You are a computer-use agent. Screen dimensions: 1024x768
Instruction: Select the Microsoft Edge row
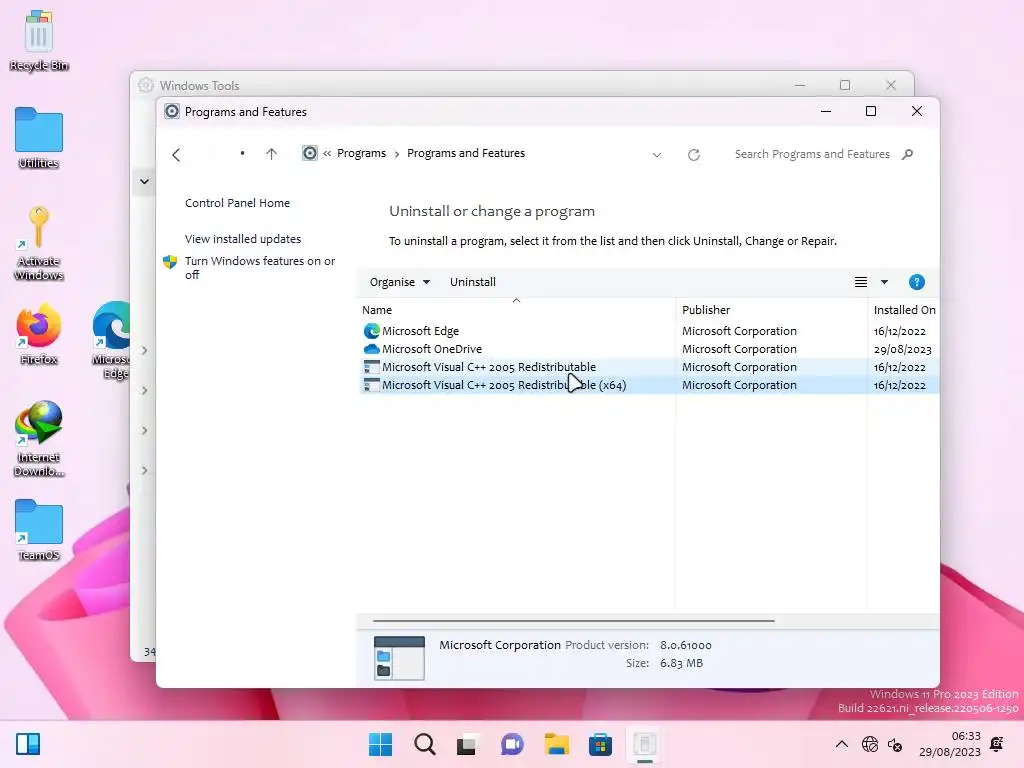click(x=648, y=331)
